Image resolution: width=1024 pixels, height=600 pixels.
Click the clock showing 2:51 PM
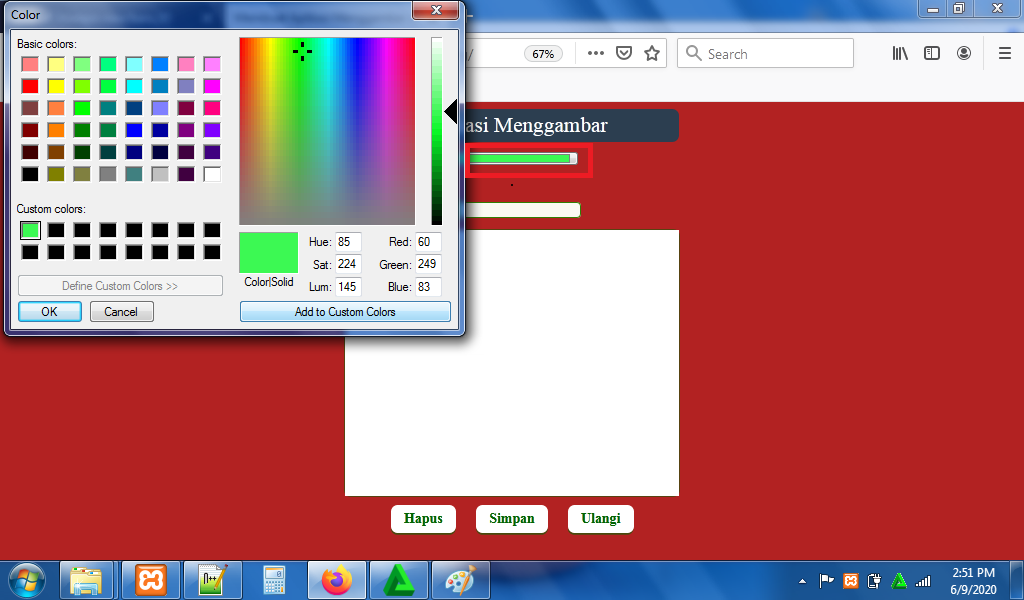point(973,573)
